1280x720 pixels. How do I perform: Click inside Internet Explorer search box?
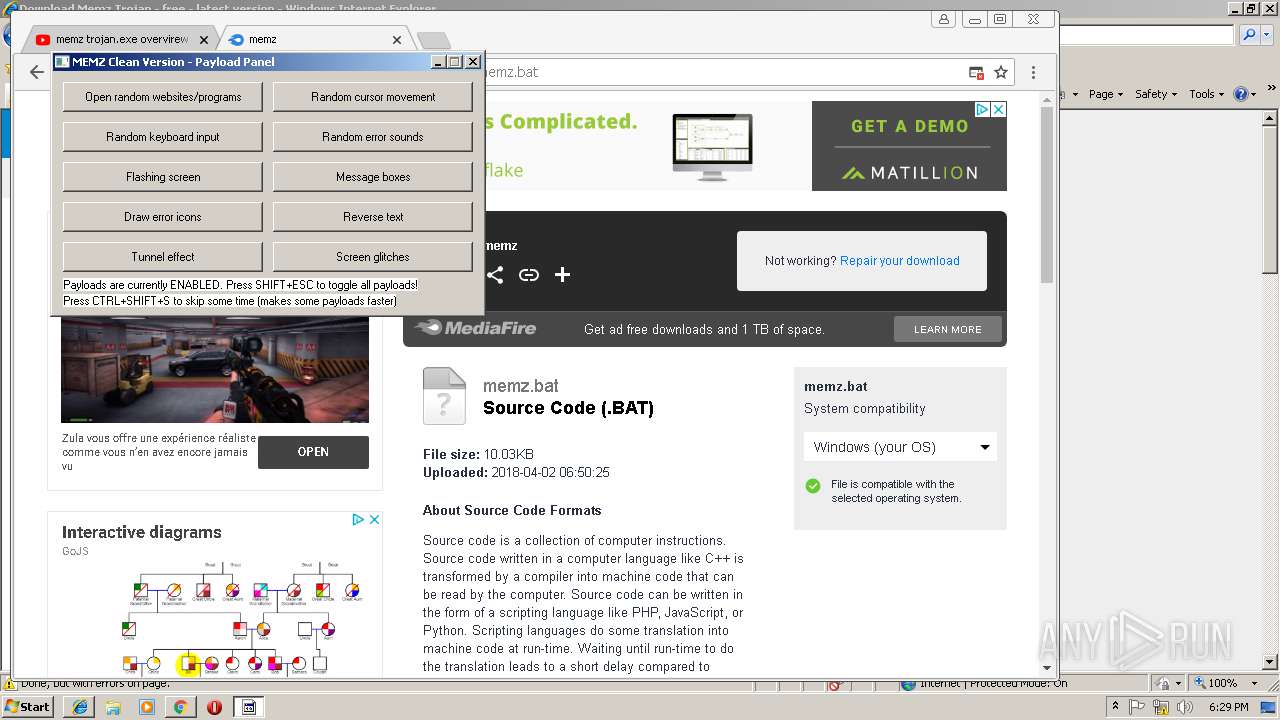coord(1147,35)
